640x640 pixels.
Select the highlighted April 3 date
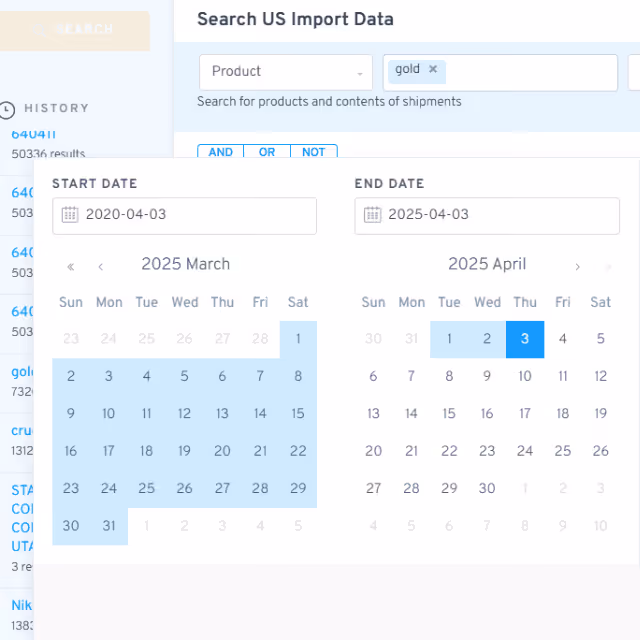(525, 339)
